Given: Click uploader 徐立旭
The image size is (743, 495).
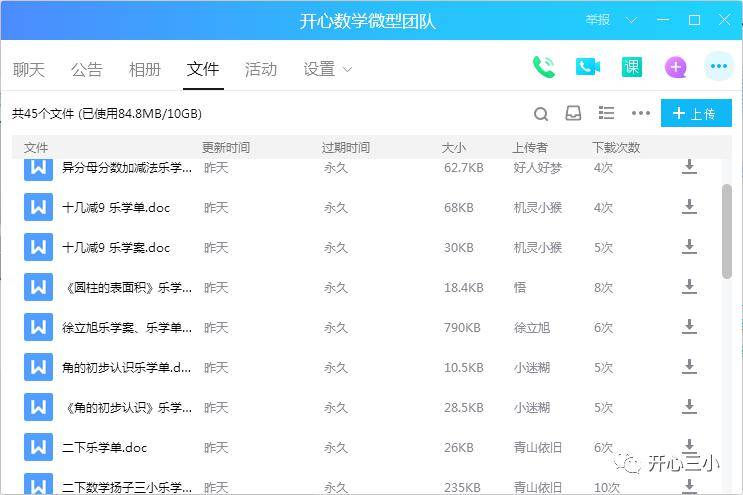Looking at the screenshot, I should (x=532, y=327).
